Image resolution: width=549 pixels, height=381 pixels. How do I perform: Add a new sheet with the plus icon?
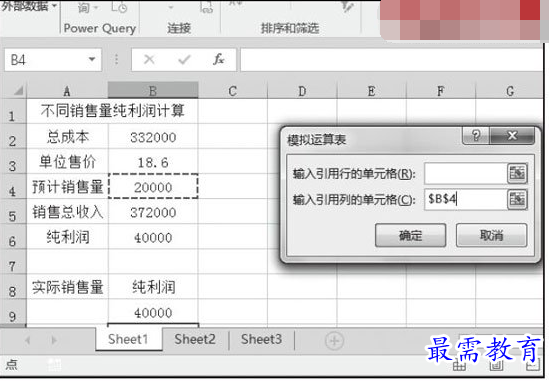tap(334, 340)
